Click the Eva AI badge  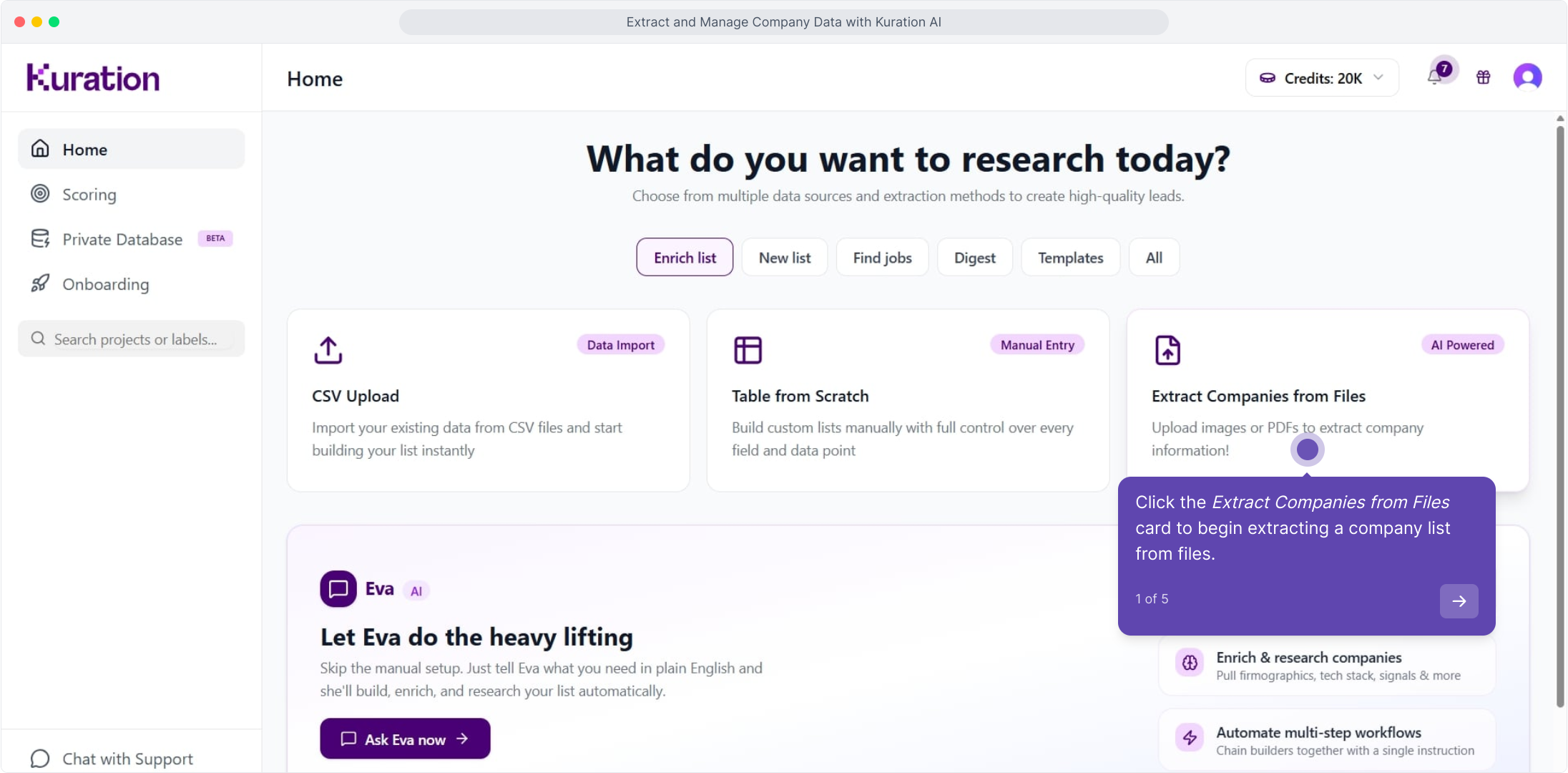click(416, 590)
